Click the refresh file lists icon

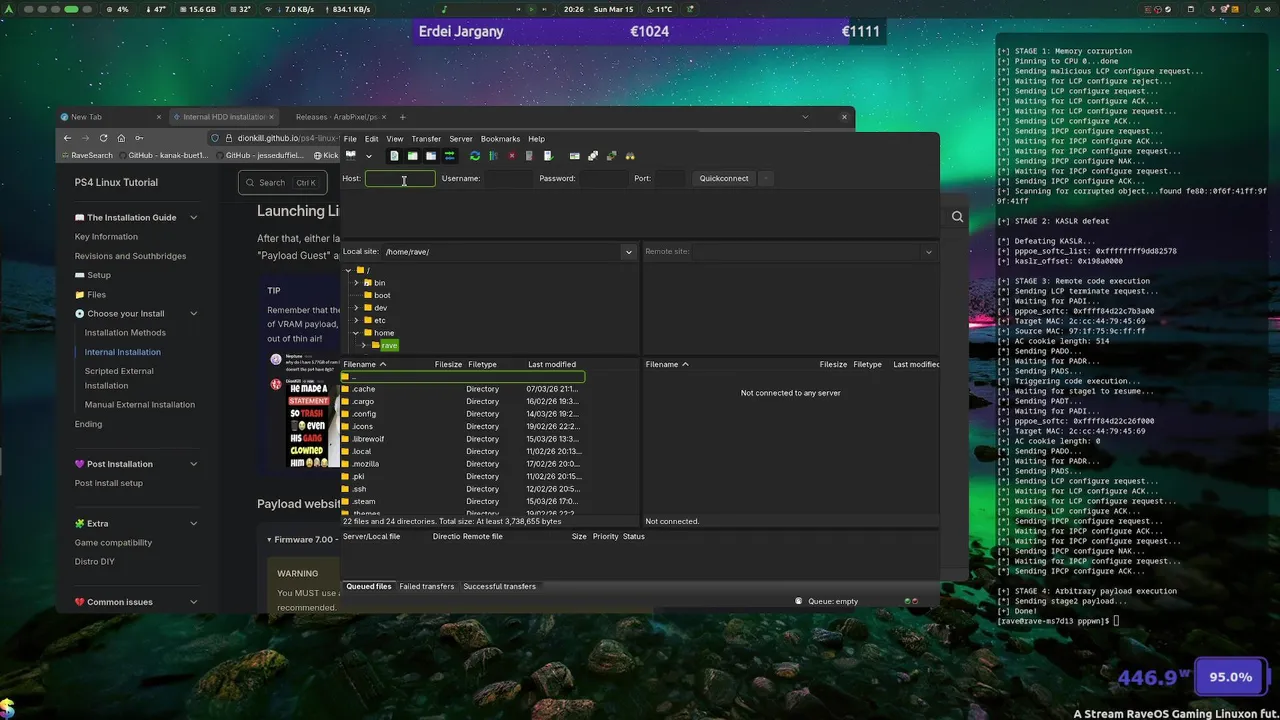pos(475,156)
